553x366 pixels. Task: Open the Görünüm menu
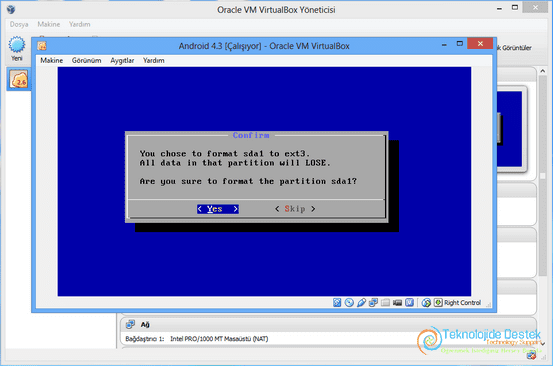point(86,60)
